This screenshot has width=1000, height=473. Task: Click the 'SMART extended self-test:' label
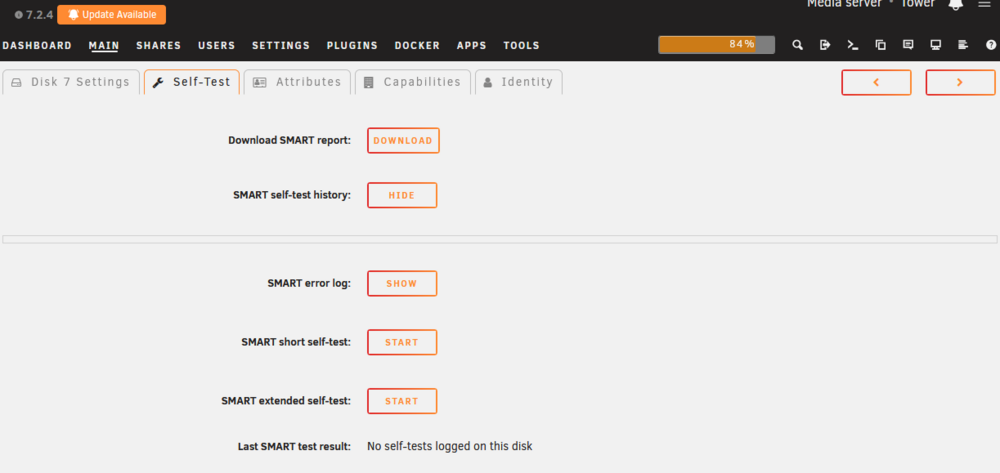286,401
